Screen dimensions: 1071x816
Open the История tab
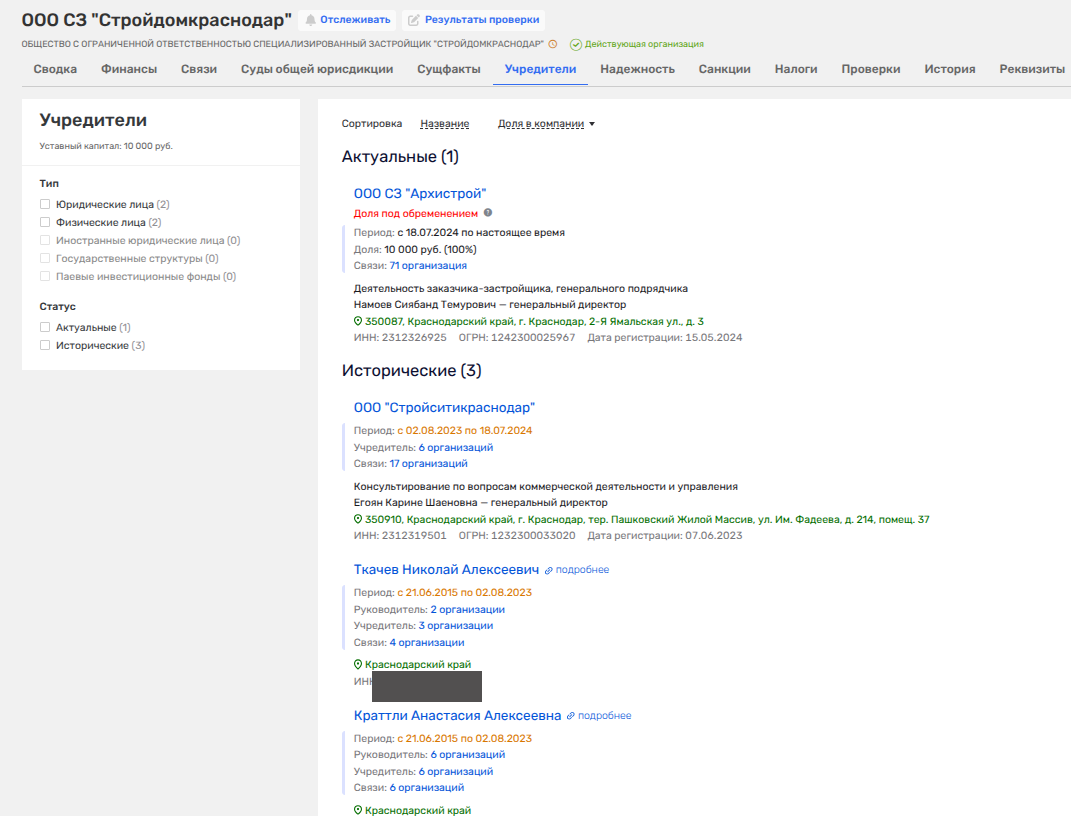tap(949, 69)
